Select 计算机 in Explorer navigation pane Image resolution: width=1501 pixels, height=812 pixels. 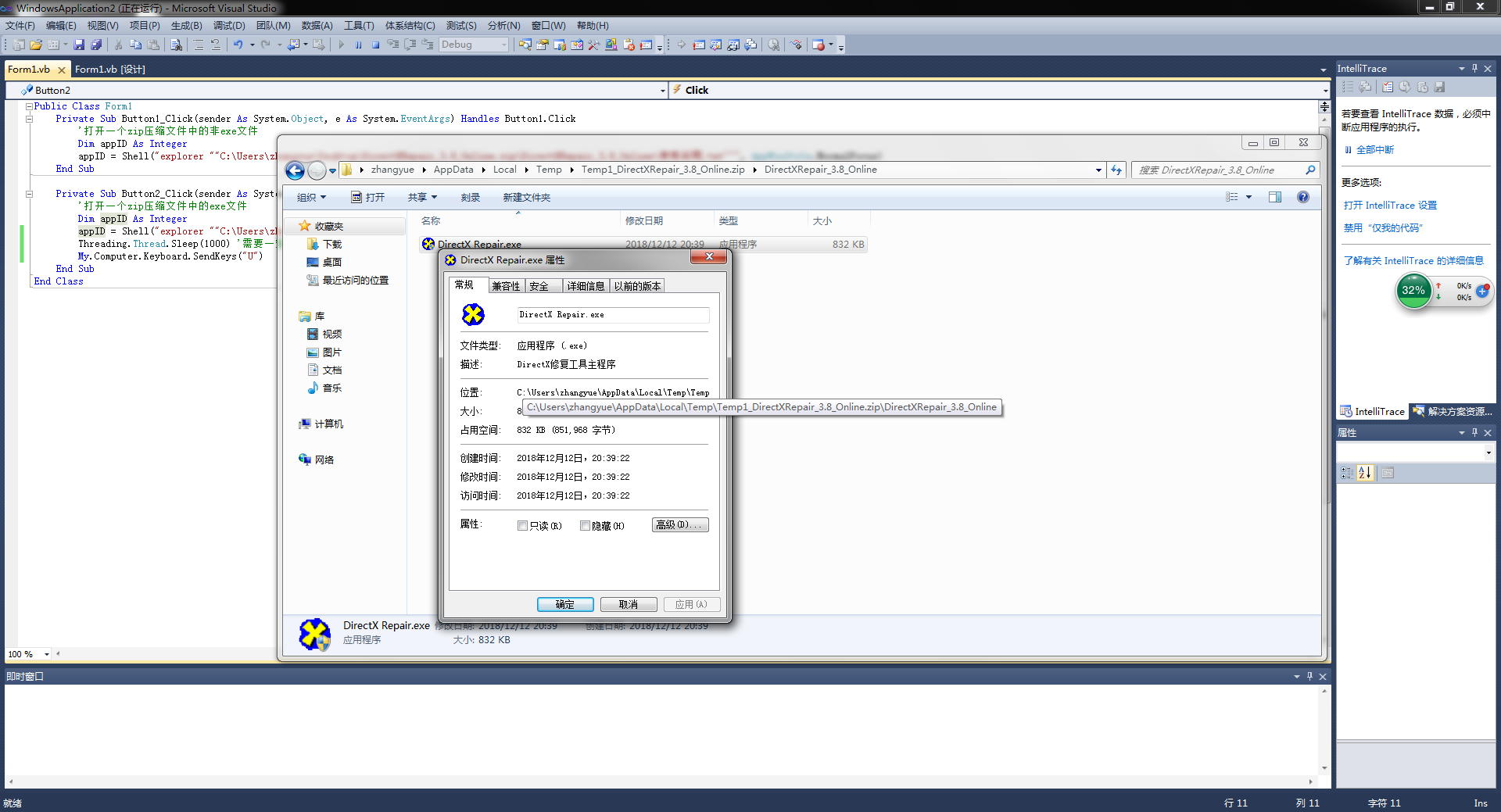tap(328, 424)
